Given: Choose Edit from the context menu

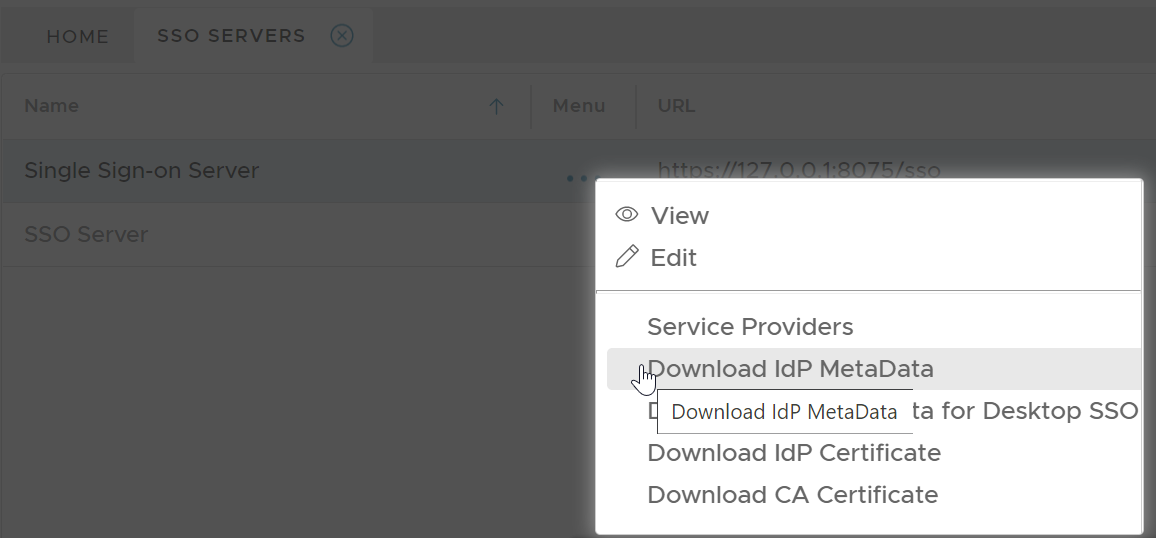Looking at the screenshot, I should pyautogui.click(x=674, y=258).
